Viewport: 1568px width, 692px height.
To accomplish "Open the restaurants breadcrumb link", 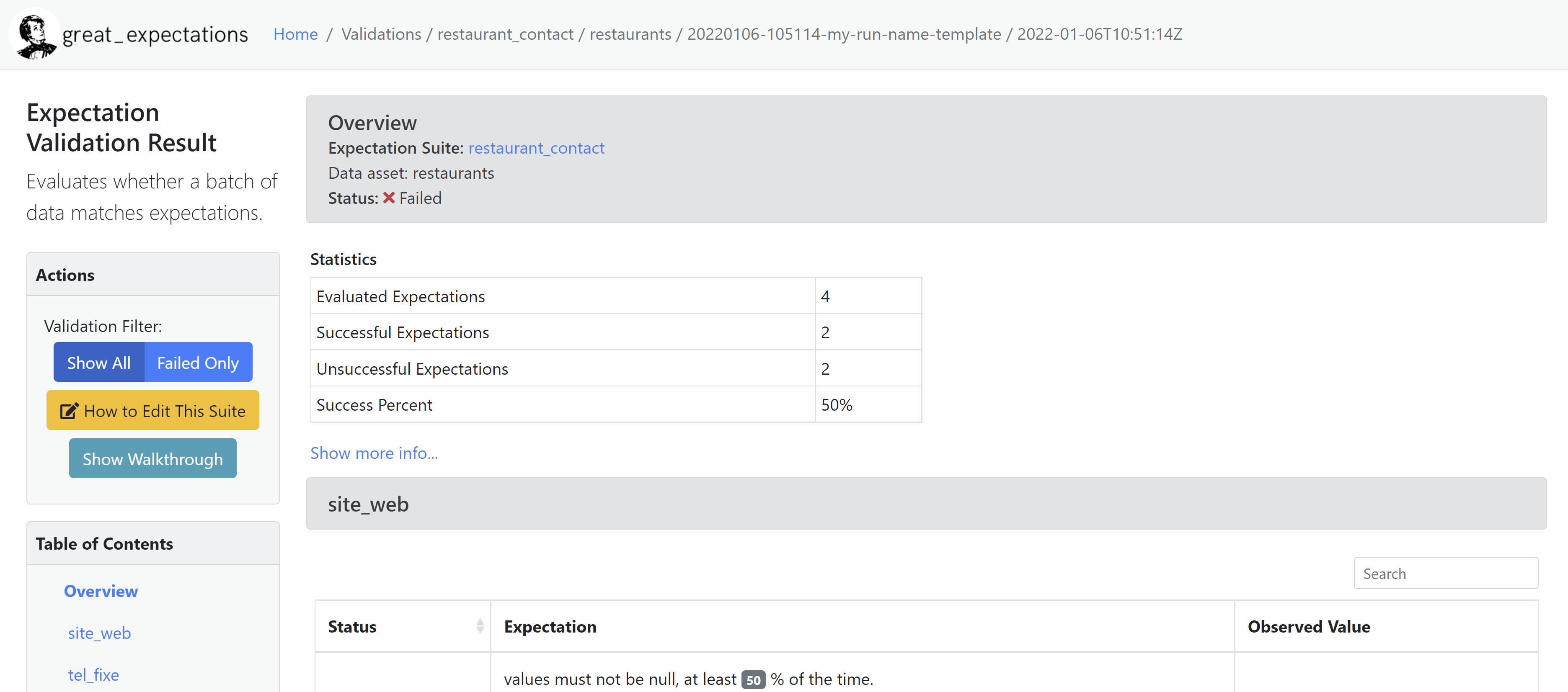I will pos(630,34).
